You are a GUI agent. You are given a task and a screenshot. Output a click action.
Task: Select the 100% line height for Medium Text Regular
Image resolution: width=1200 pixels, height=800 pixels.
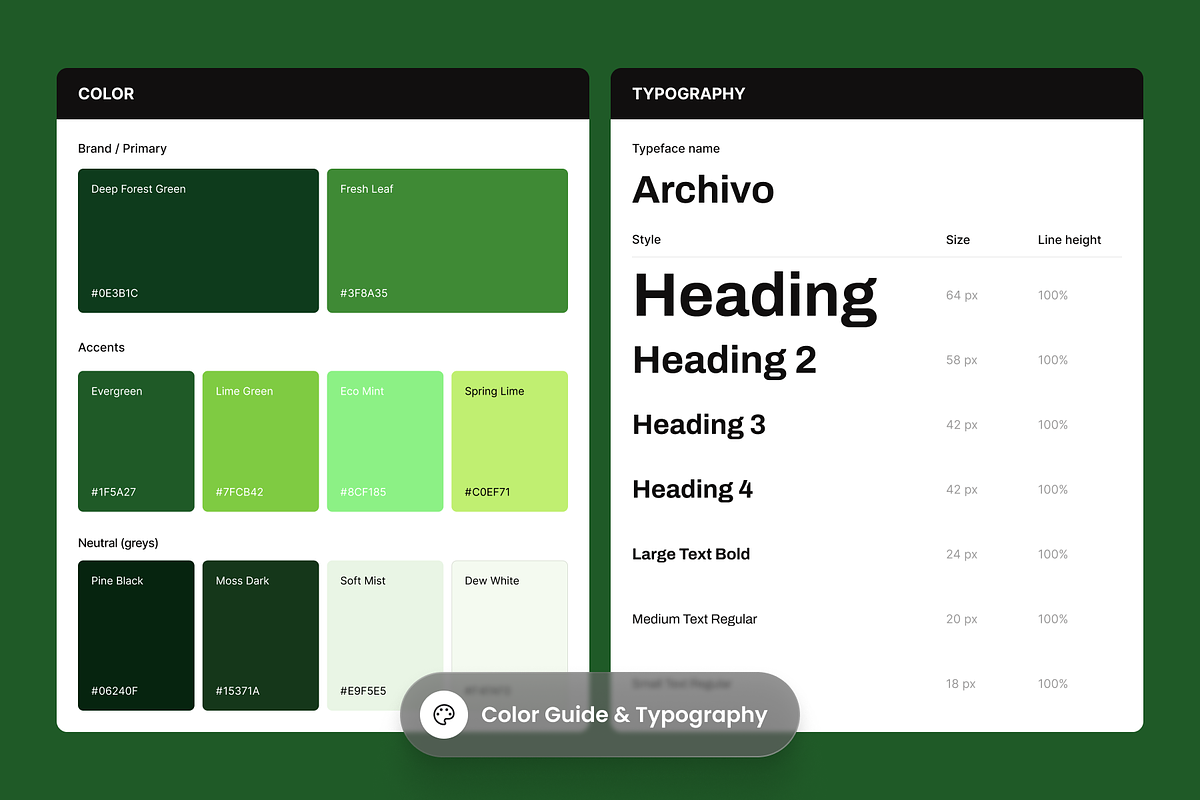point(1053,619)
